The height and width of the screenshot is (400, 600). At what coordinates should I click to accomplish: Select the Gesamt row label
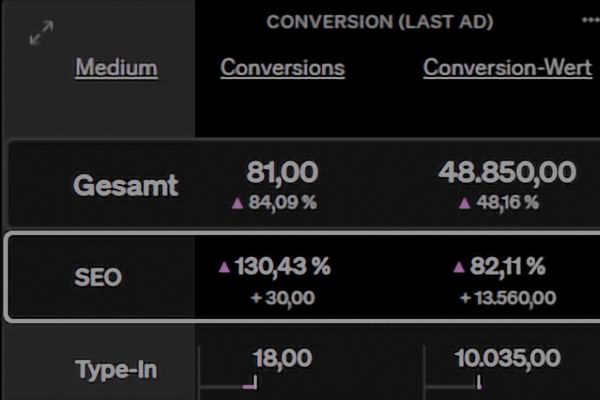pos(126,185)
